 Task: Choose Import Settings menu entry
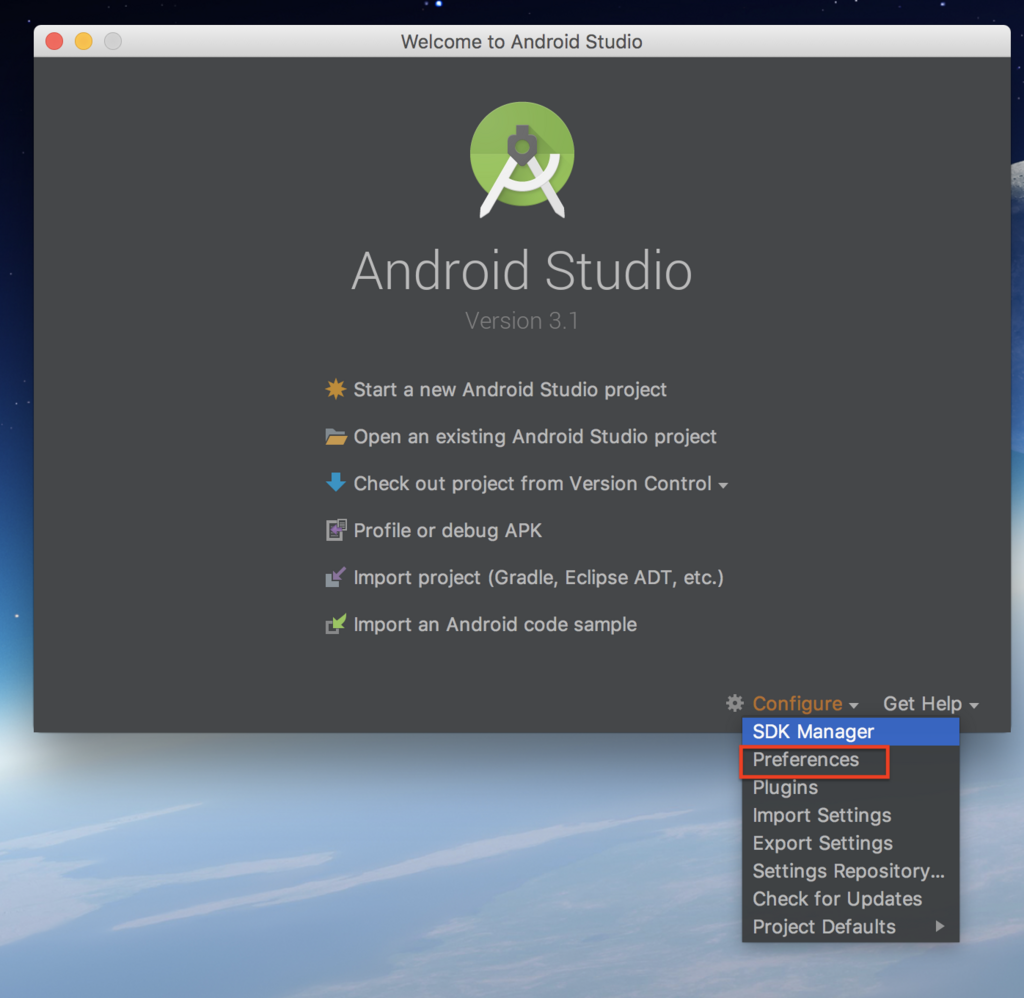pos(850,815)
